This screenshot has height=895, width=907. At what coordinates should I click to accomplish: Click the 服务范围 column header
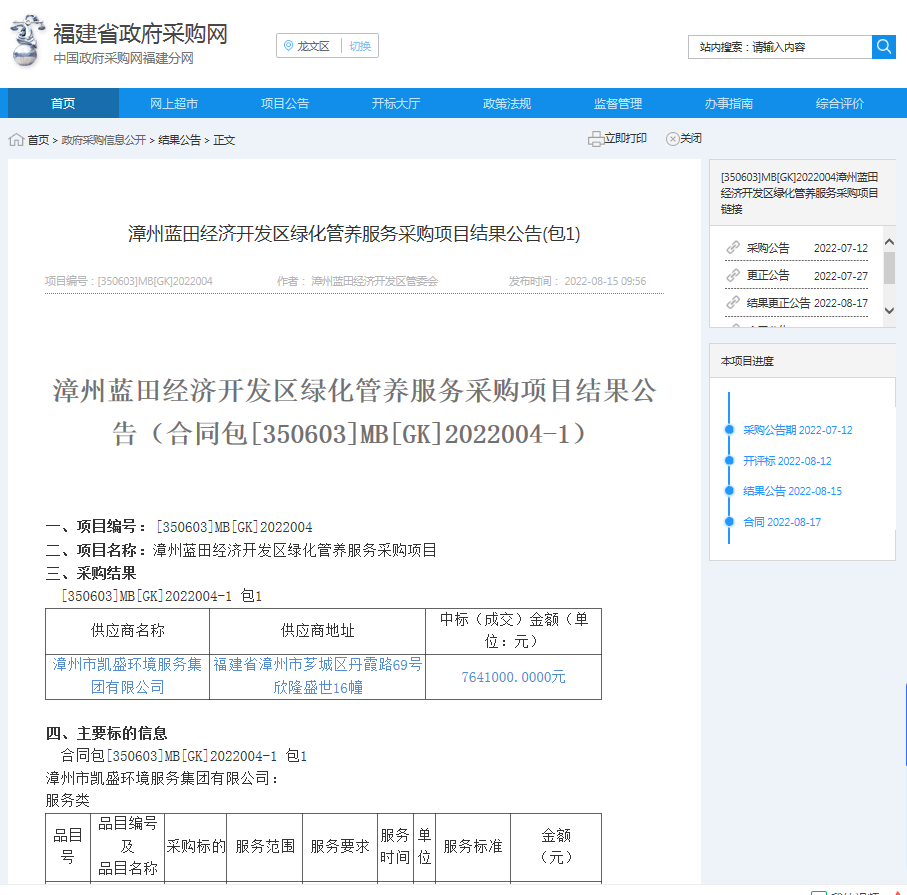pos(265,846)
